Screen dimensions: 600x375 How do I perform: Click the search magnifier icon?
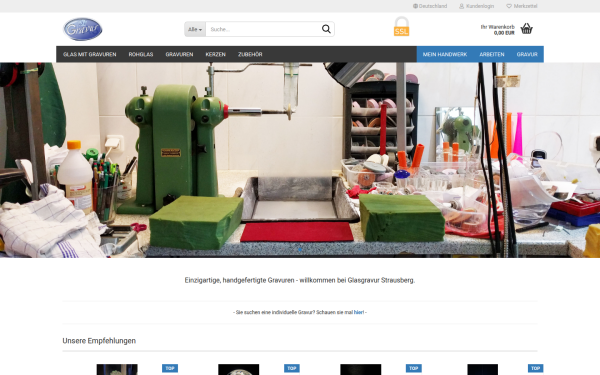326,29
